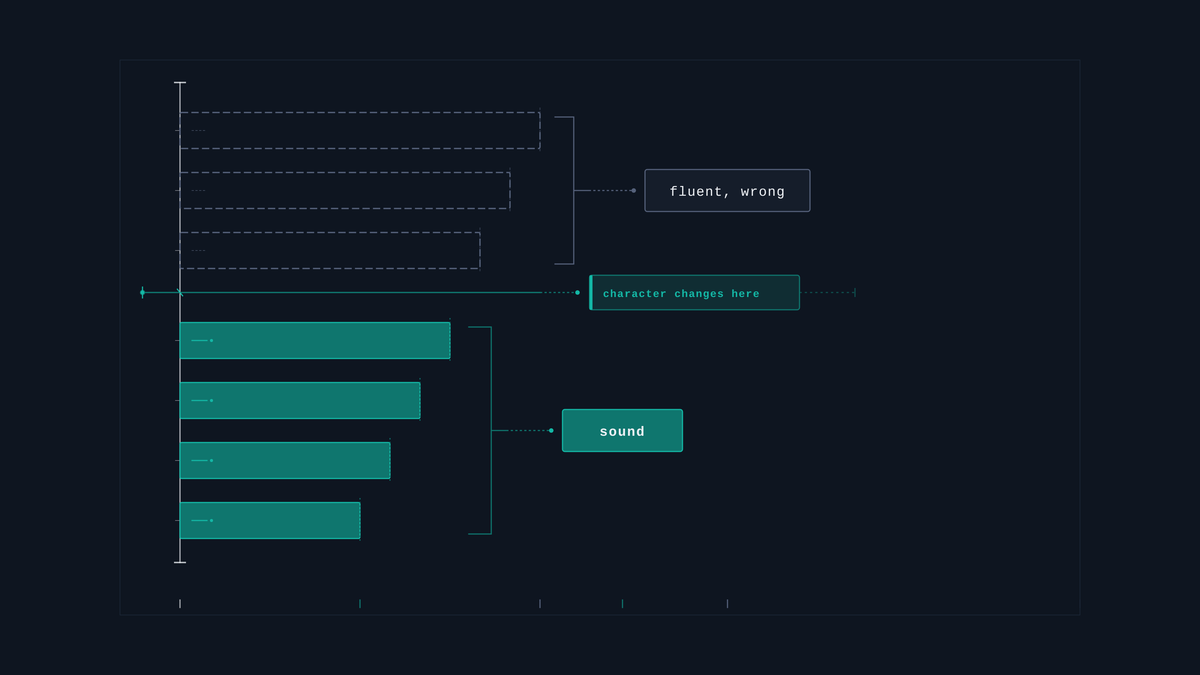The width and height of the screenshot is (1200, 675).
Task: Select the "character changes here" label
Action: (x=695, y=293)
